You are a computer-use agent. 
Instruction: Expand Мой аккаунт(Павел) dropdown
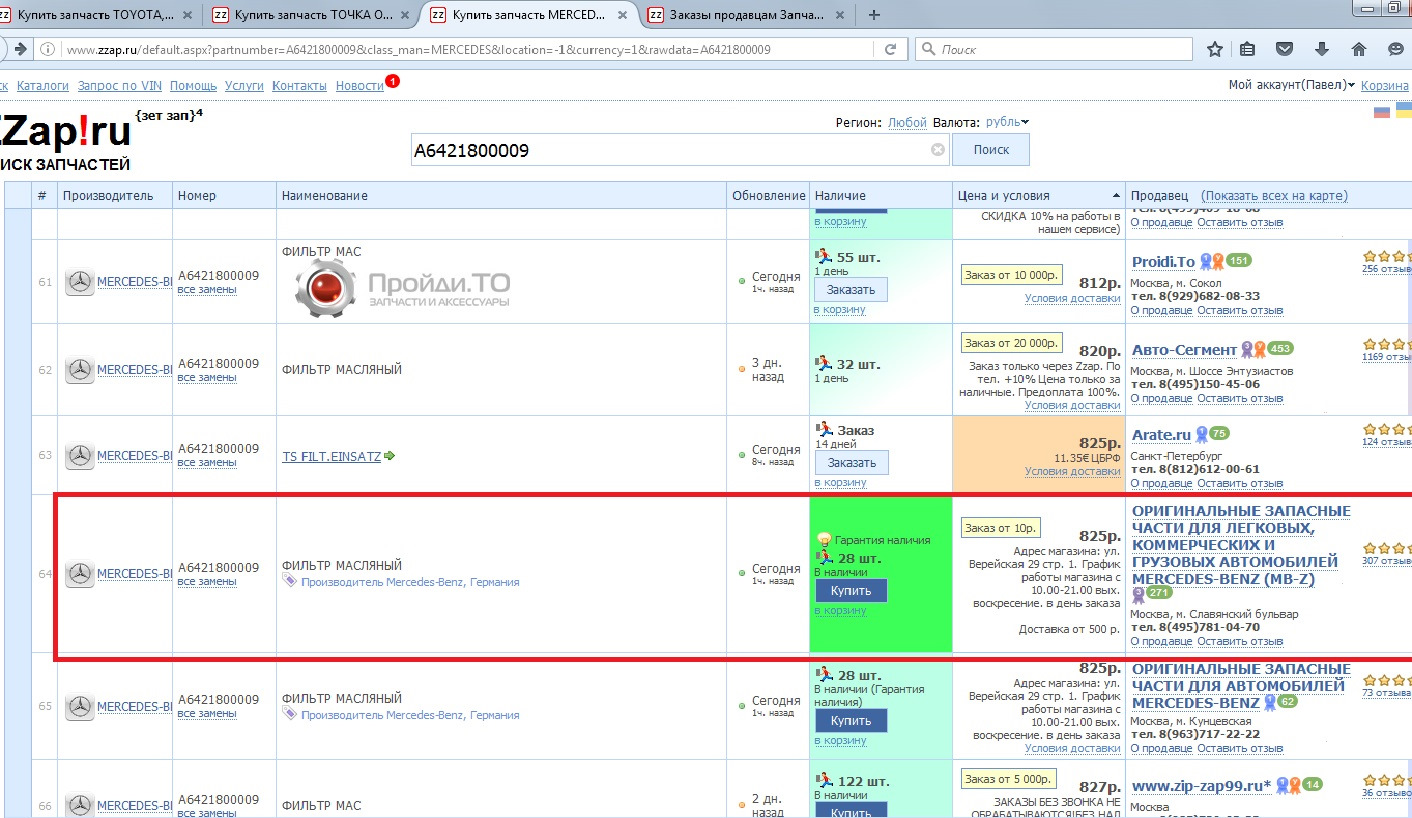pyautogui.click(x=1292, y=86)
